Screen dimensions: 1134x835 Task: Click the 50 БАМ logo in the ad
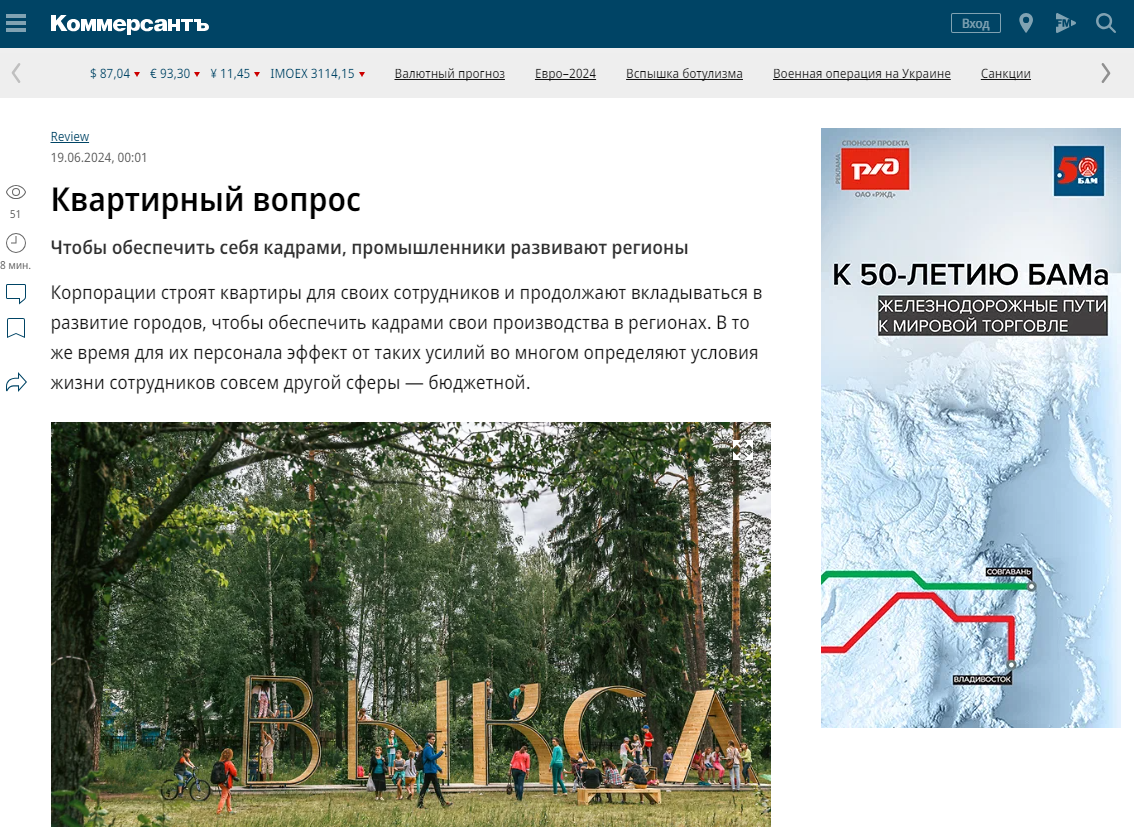pos(1079,171)
